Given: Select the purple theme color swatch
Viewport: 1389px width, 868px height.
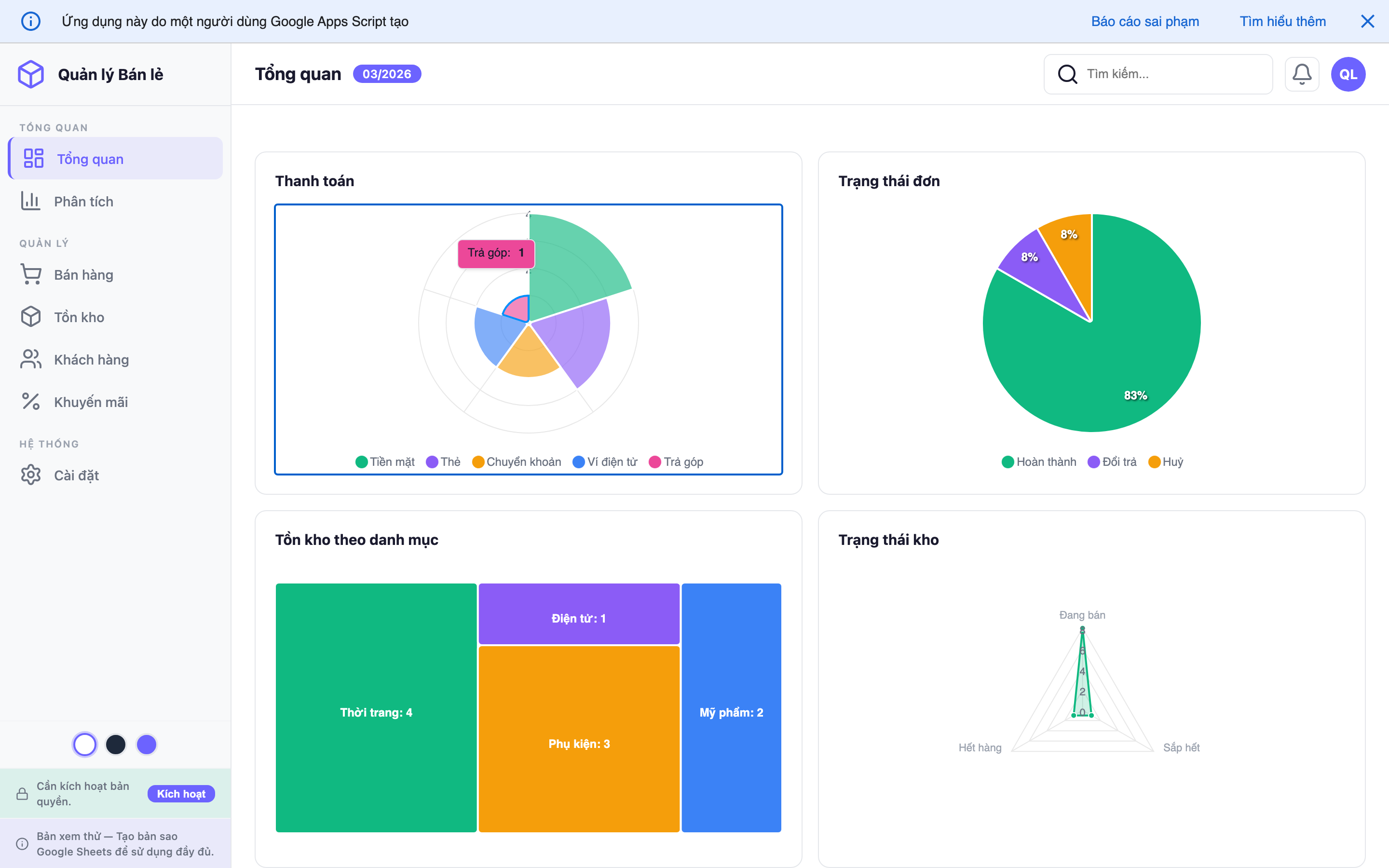Looking at the screenshot, I should (x=146, y=744).
